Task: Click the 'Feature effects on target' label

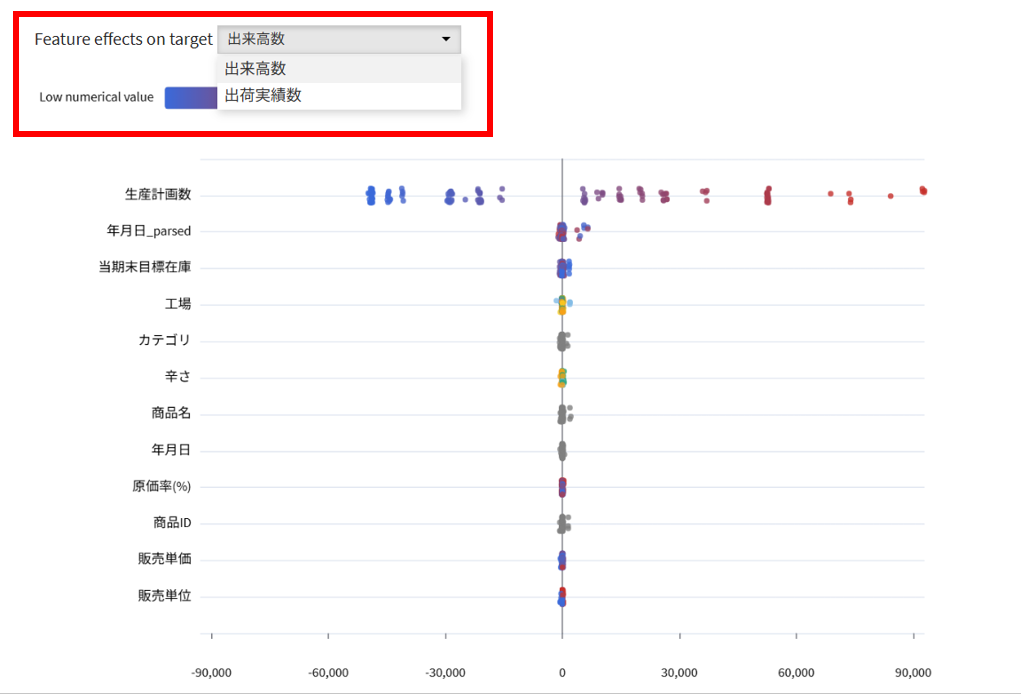Action: 124,39
